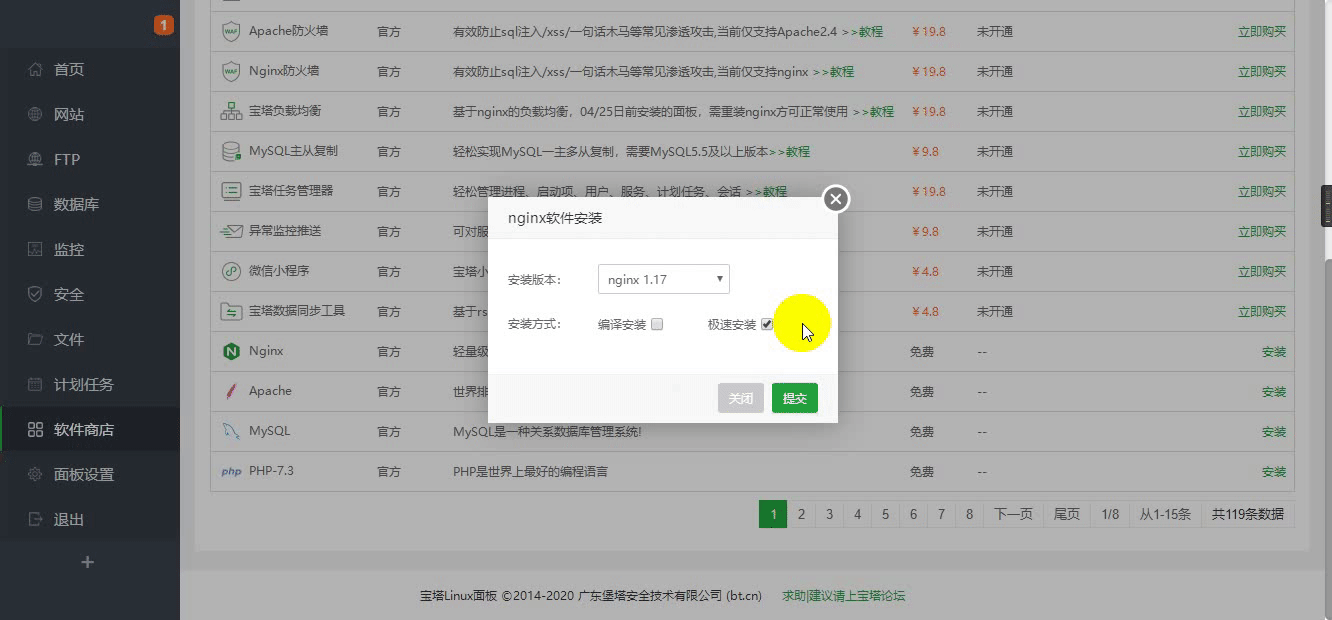The height and width of the screenshot is (620, 1332).
Task: Click 安装 link for Nginx row
Action: click(x=1274, y=351)
